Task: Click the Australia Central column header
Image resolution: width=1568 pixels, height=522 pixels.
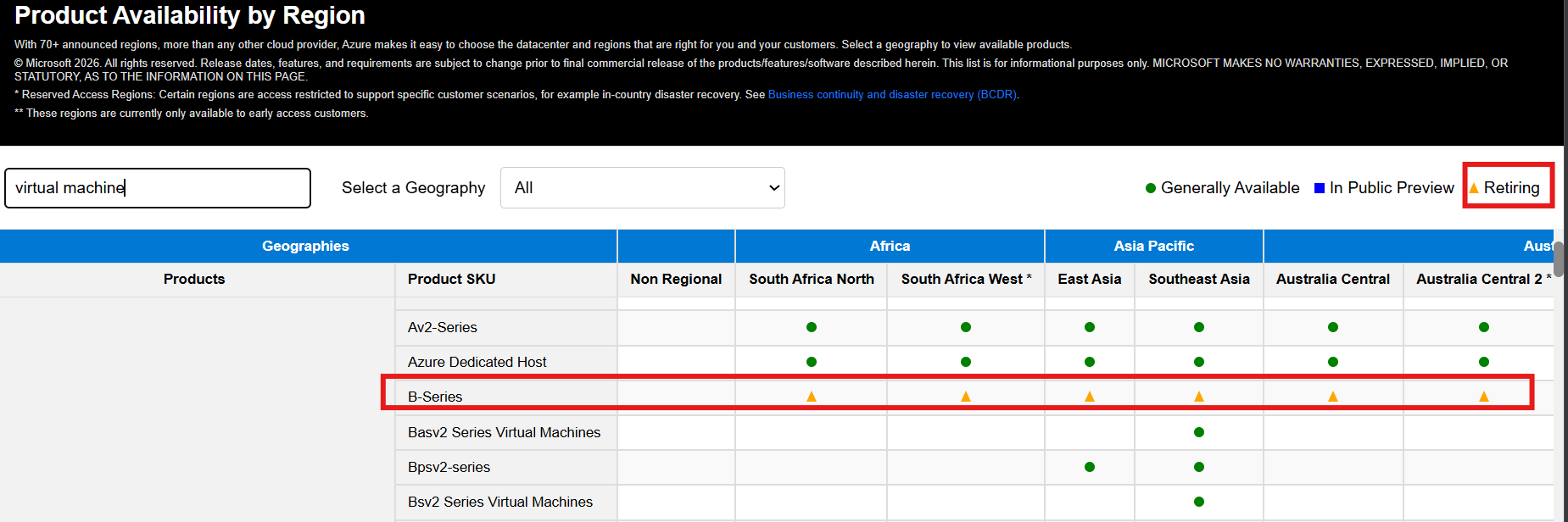Action: pyautogui.click(x=1333, y=280)
